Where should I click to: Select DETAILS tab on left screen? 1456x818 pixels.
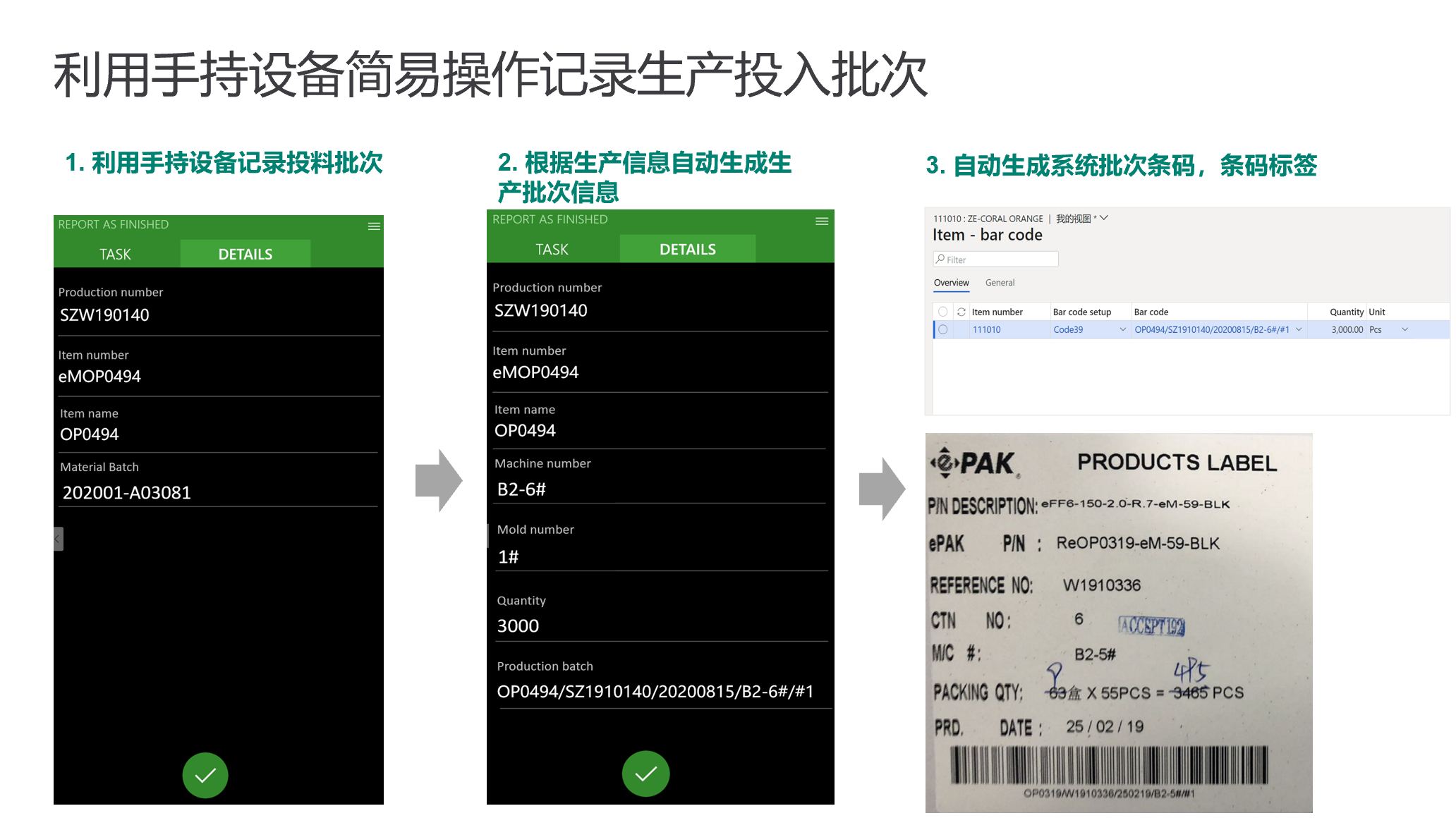point(245,254)
